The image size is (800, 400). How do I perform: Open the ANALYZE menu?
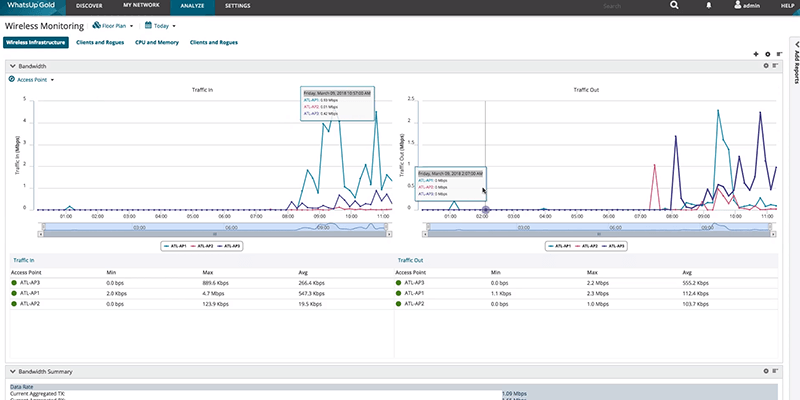tap(191, 6)
